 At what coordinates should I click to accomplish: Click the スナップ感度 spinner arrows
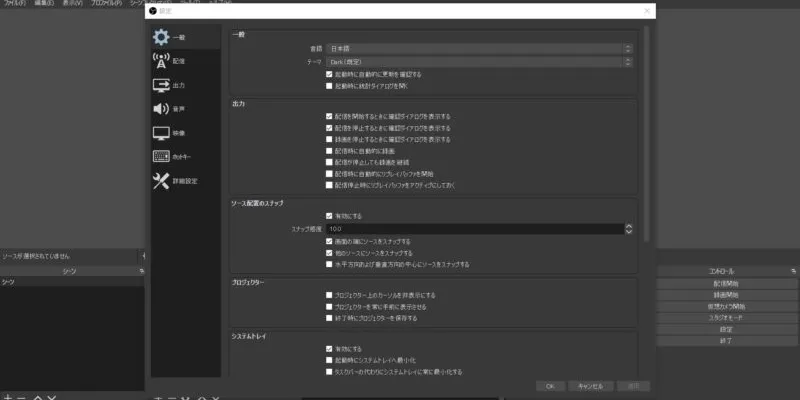tap(628, 228)
